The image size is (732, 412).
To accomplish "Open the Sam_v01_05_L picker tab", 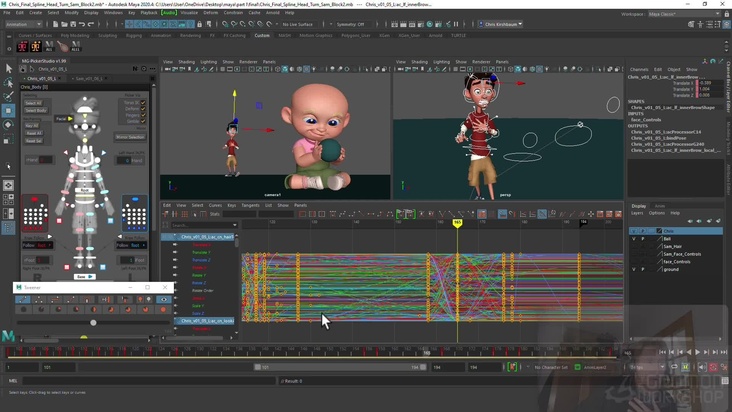I will coord(89,78).
